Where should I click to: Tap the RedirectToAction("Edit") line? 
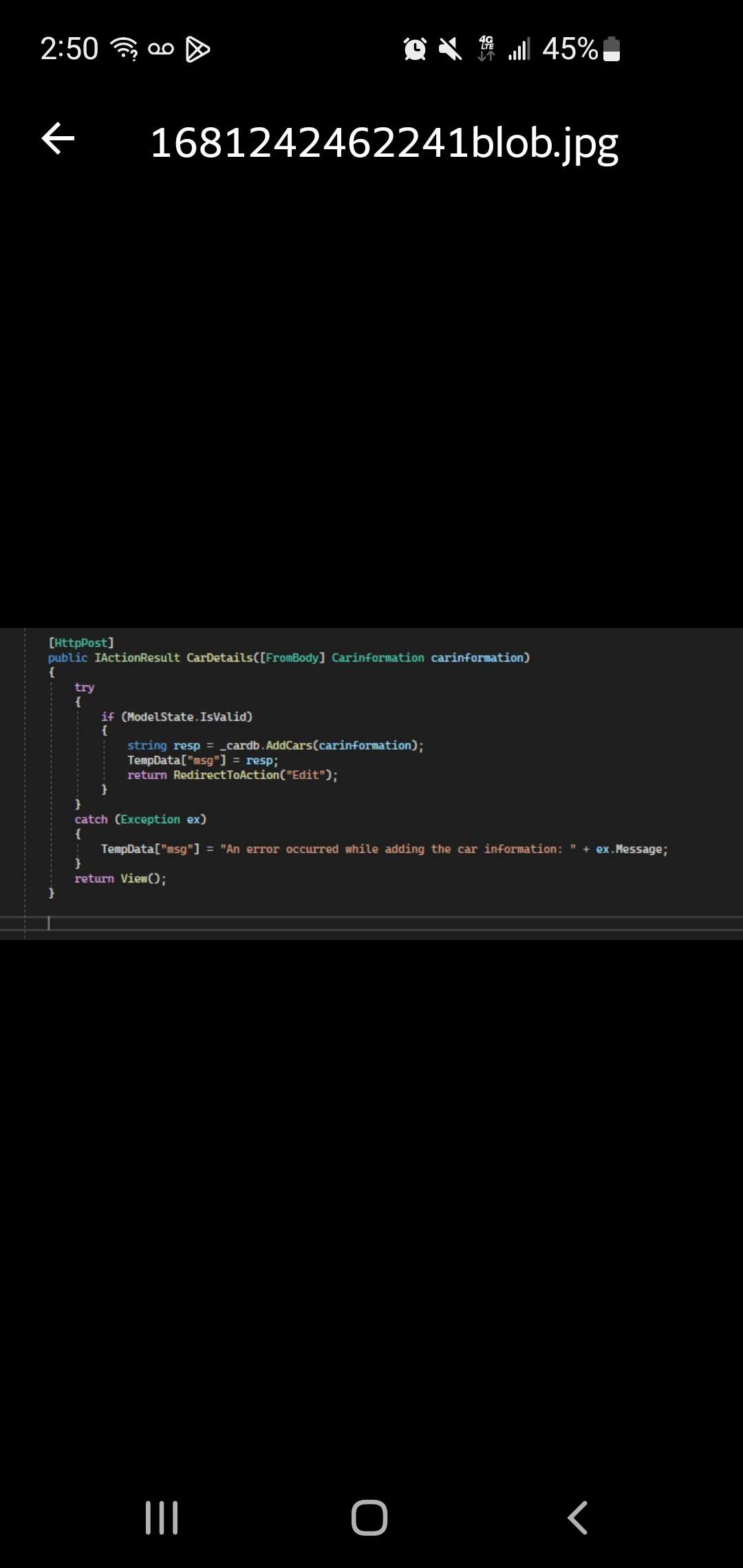coord(233,775)
